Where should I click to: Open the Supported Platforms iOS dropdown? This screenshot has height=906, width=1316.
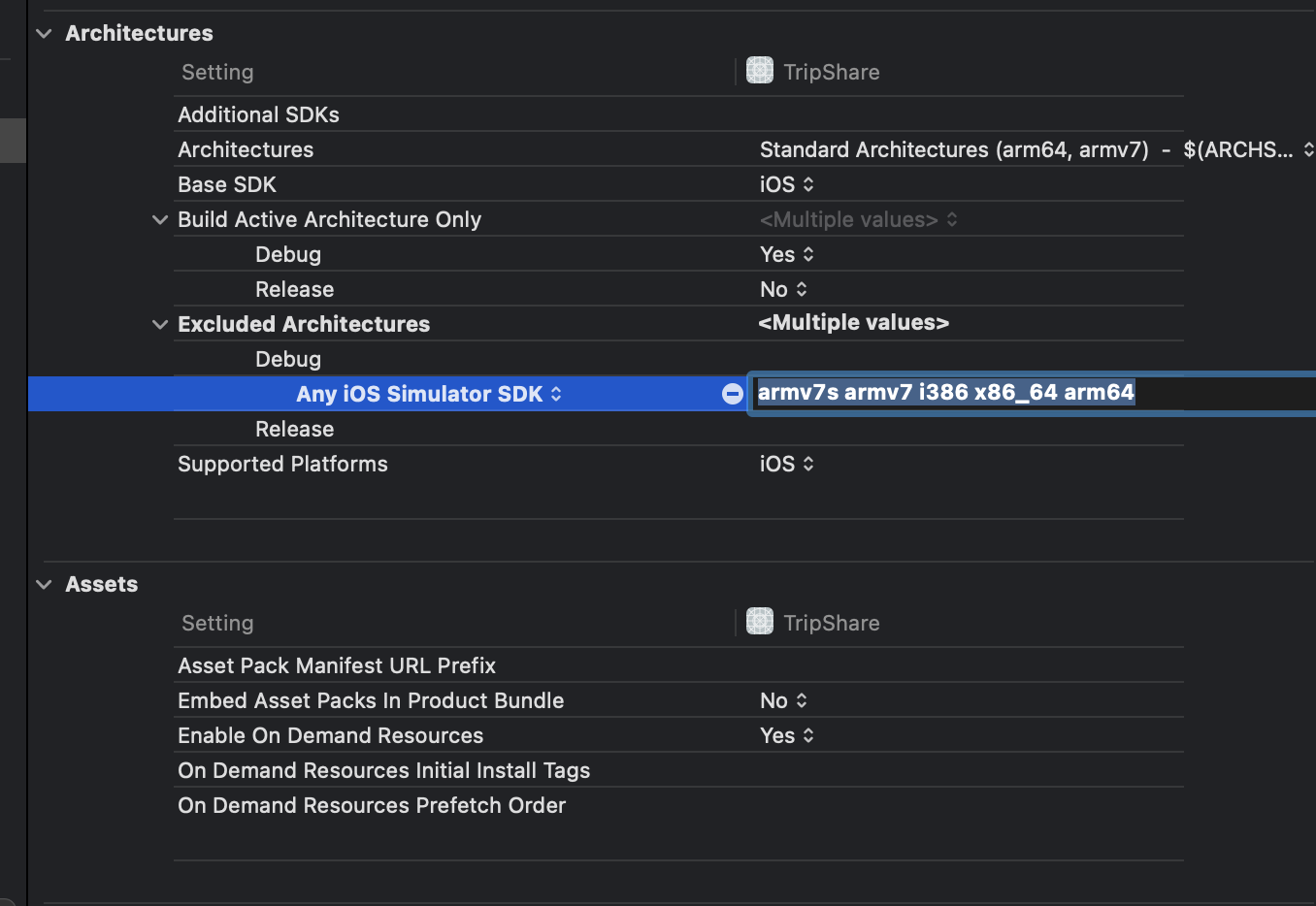786,464
